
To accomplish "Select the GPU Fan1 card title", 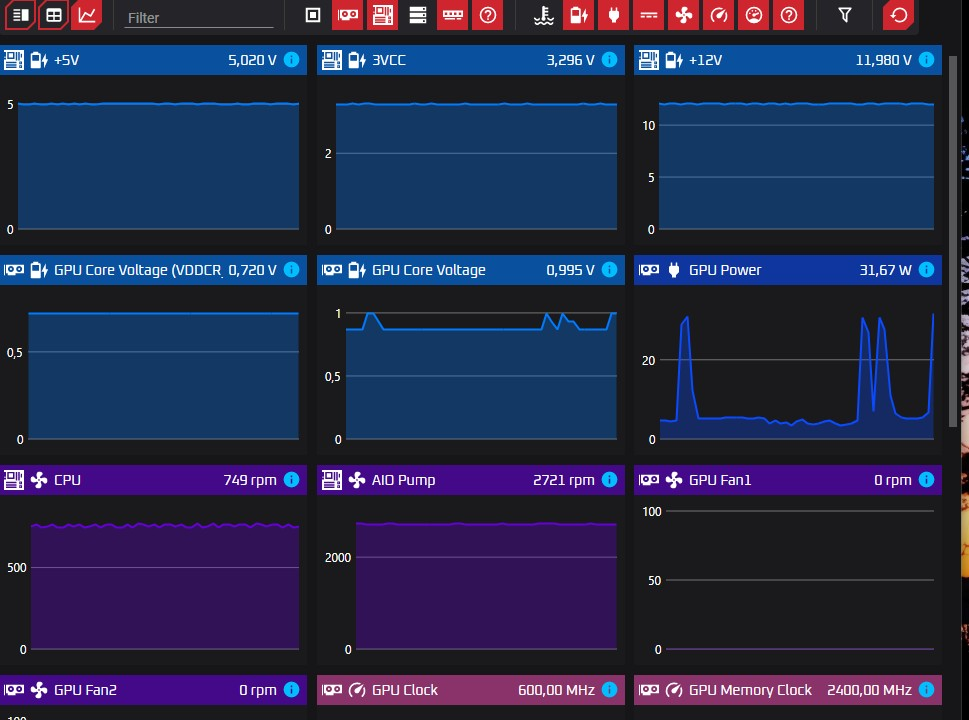I will coord(720,480).
